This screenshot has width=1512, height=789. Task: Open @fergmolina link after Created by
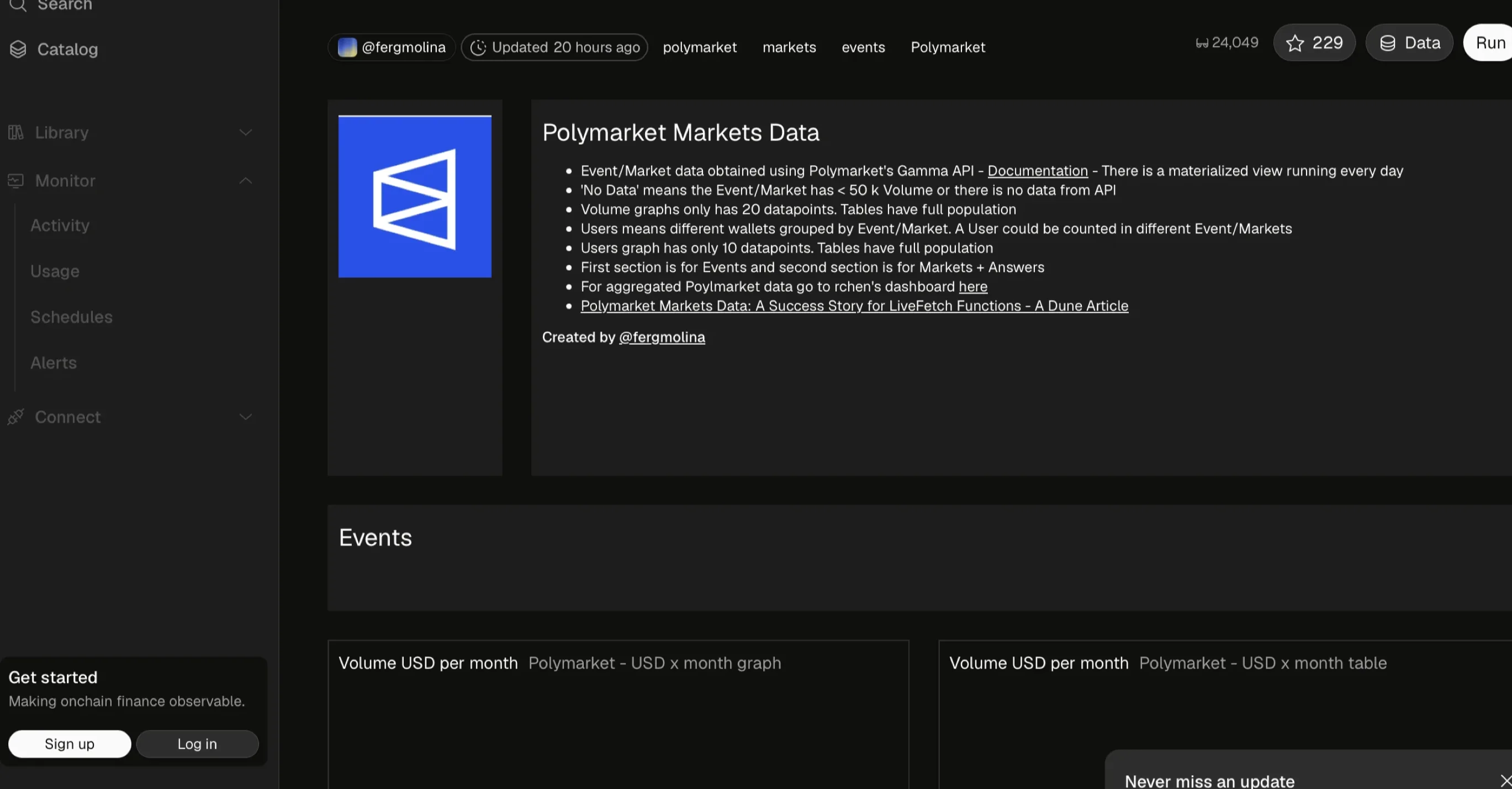click(662, 337)
